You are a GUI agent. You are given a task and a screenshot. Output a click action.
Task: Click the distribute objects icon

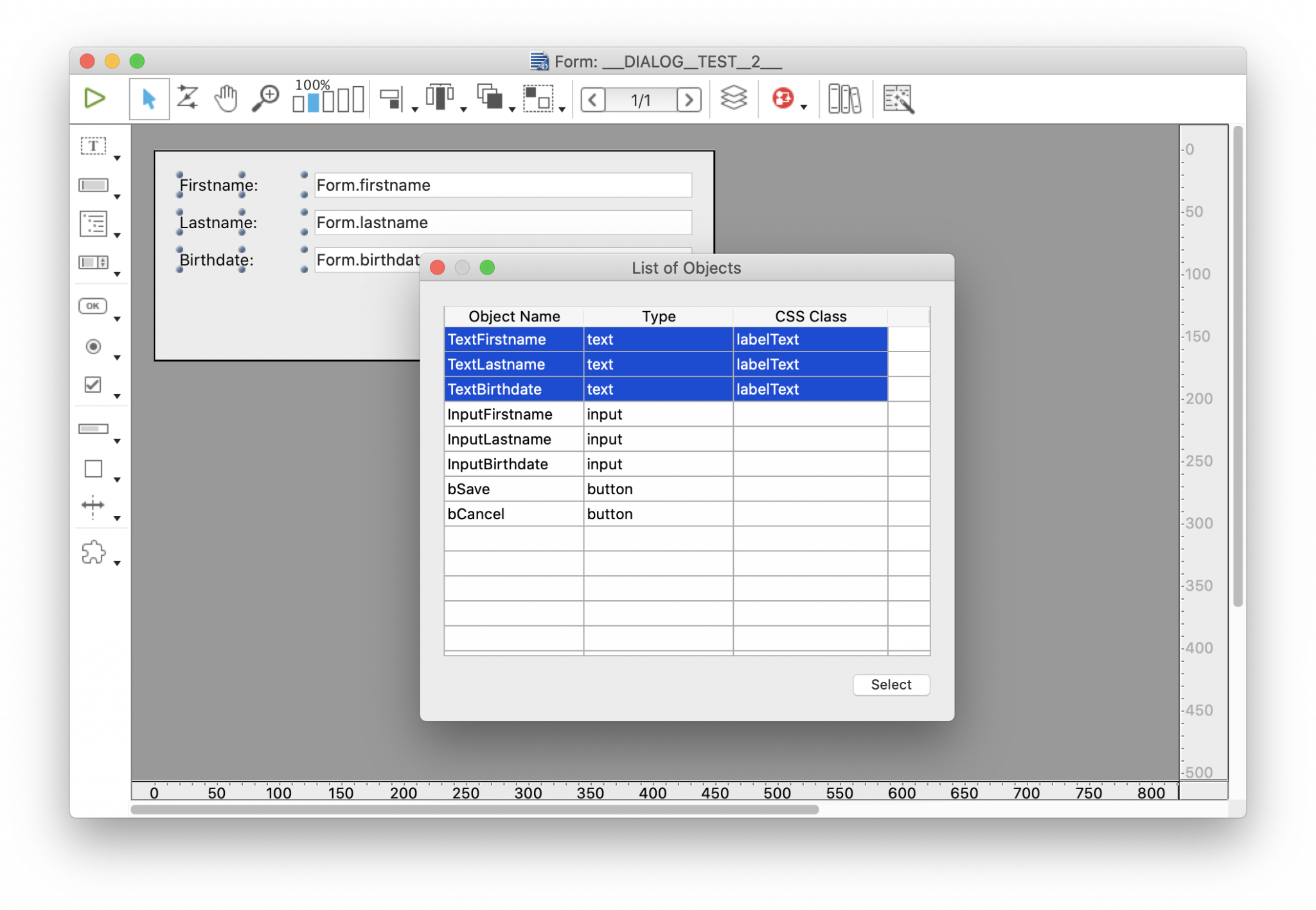coord(440,98)
